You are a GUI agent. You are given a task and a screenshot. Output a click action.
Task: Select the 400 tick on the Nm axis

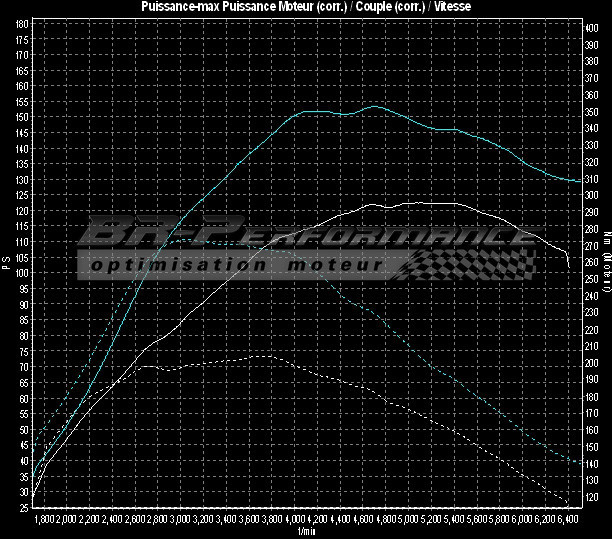tap(591, 28)
